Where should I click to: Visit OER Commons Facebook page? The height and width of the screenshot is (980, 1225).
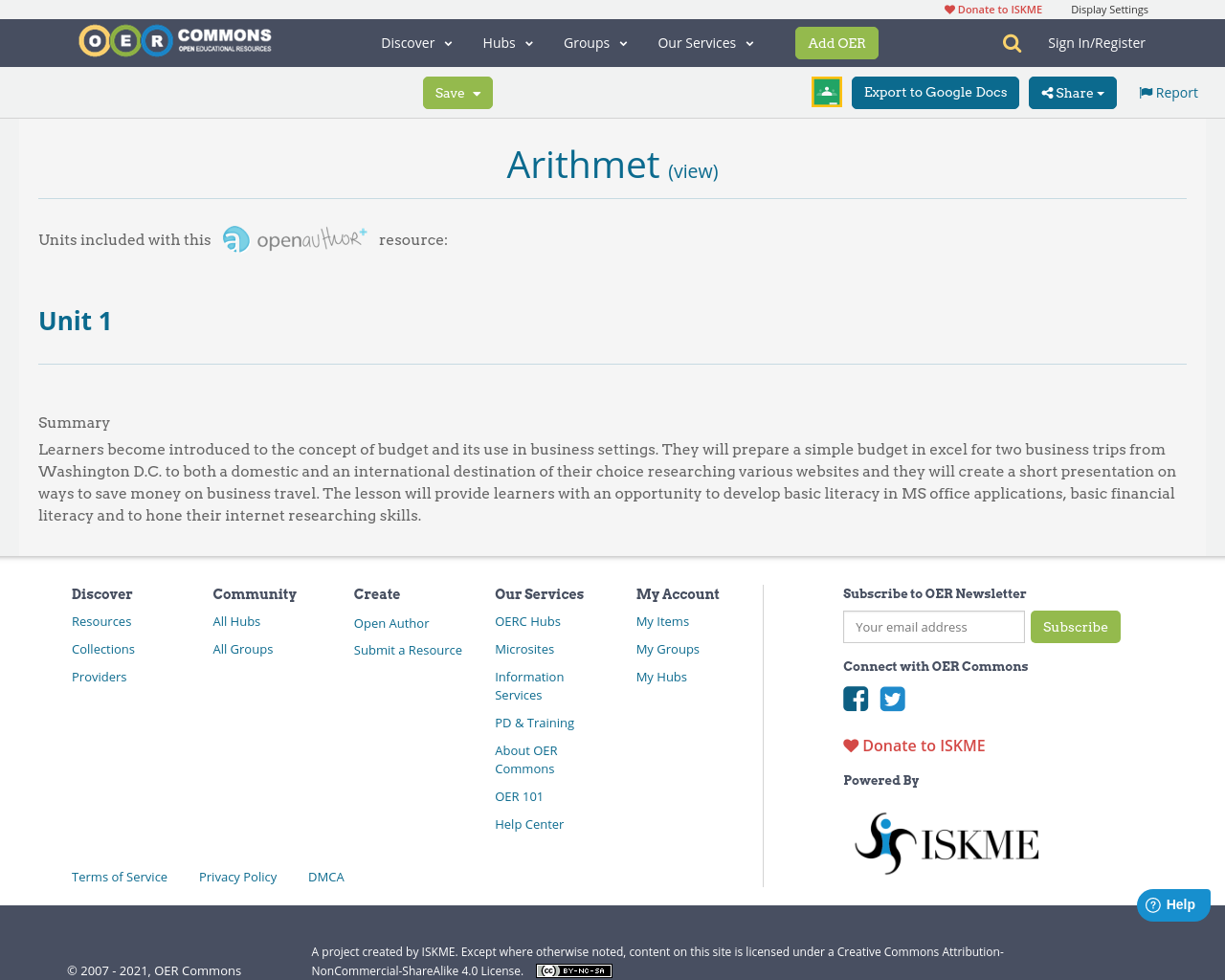(856, 699)
